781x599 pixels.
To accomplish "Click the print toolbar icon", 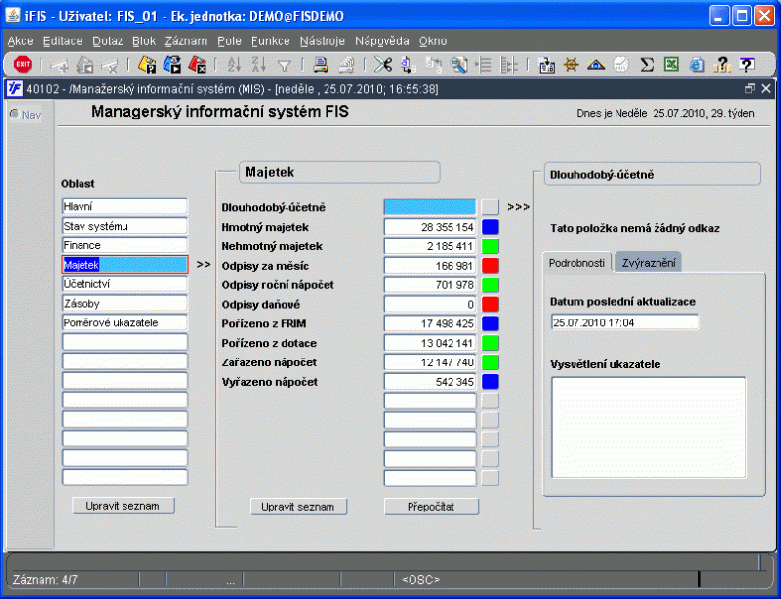I will click(x=321, y=64).
